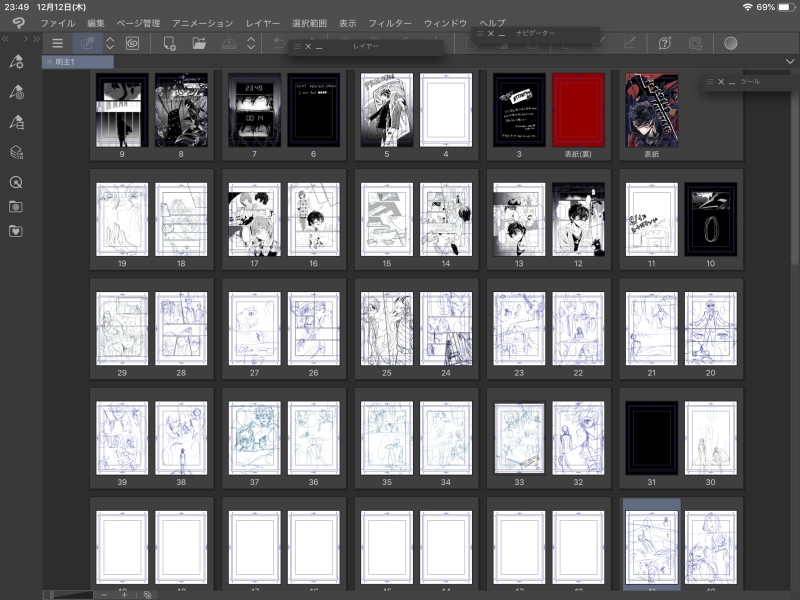The image size is (800, 600).
Task: Select page 9 thumbnail
Action: 122,110
